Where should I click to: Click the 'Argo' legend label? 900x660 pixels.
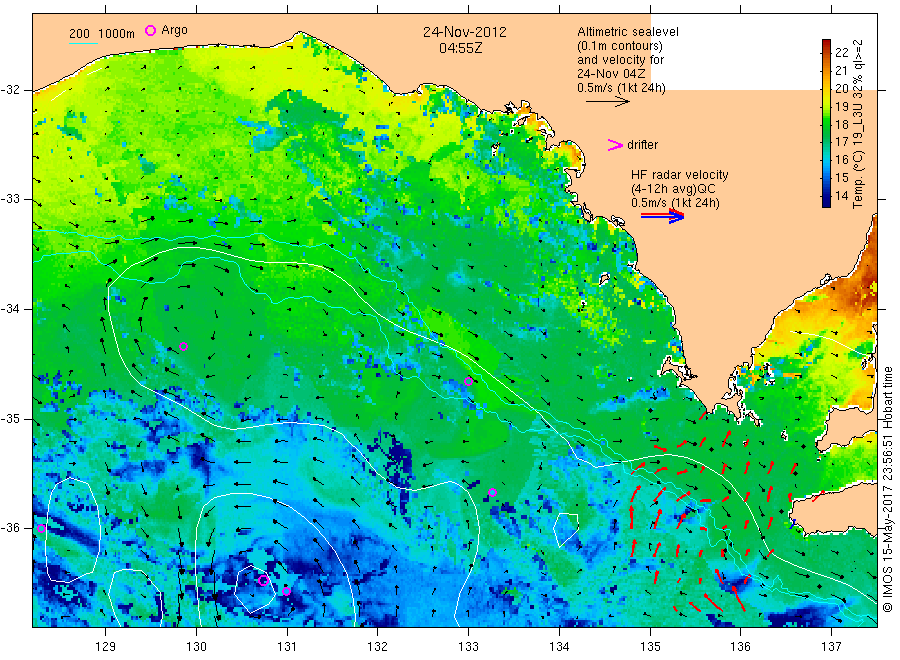point(174,30)
